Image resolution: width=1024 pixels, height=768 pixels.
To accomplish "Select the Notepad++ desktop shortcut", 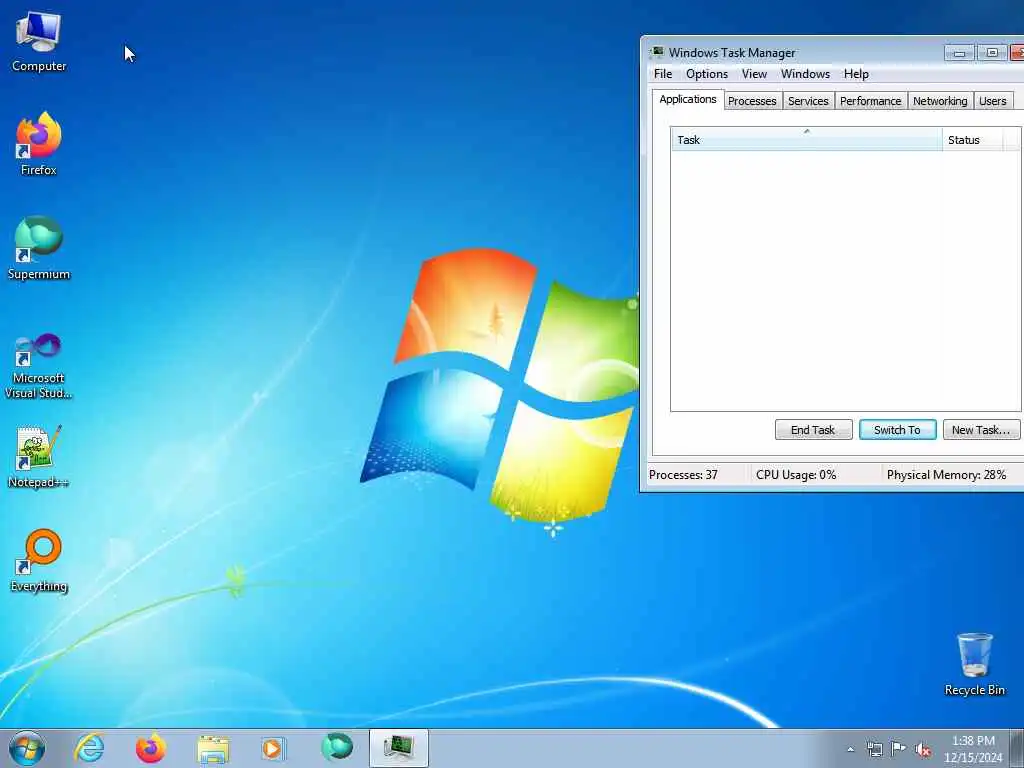I will (39, 456).
